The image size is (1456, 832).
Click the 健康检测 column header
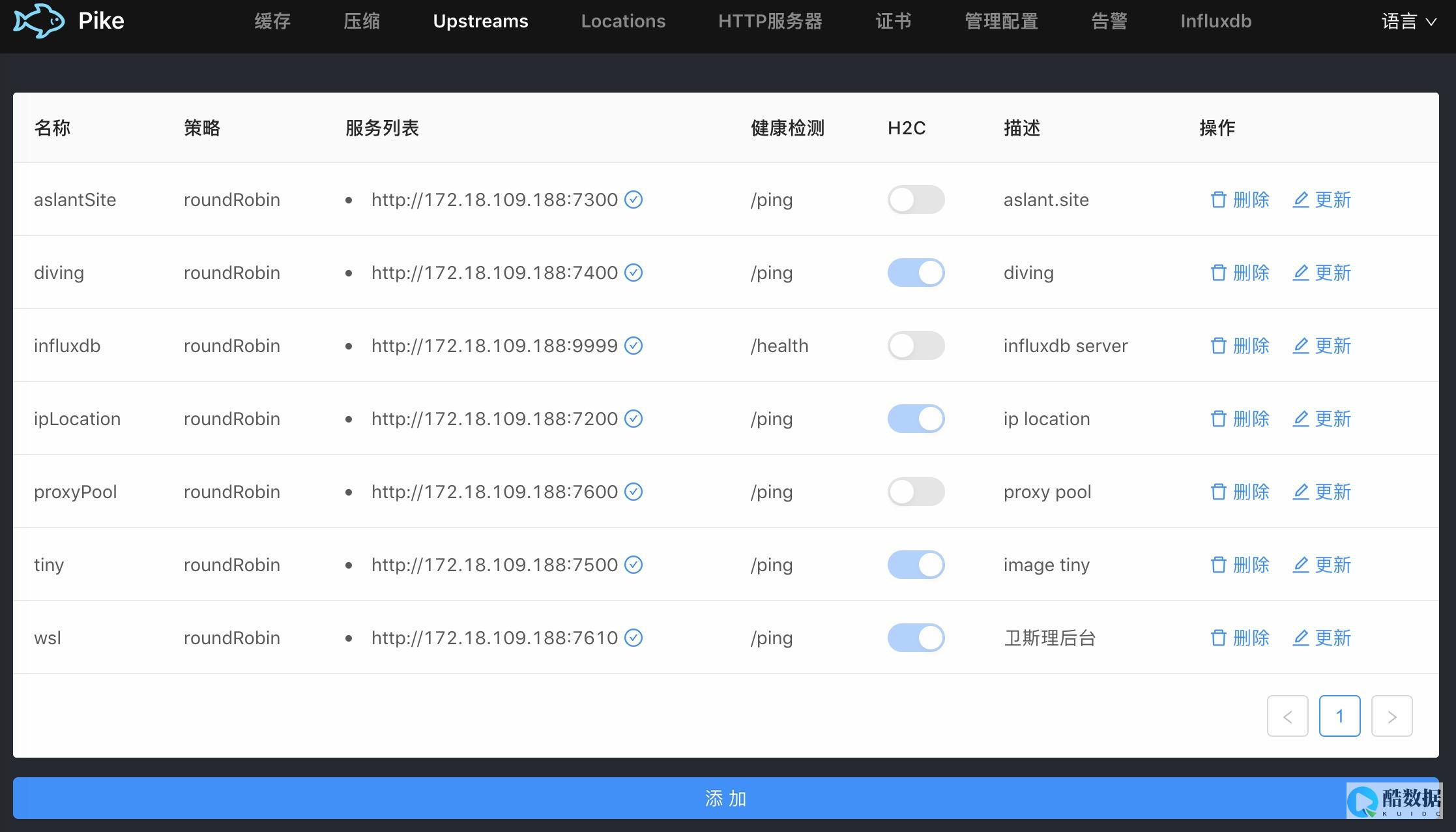(787, 128)
